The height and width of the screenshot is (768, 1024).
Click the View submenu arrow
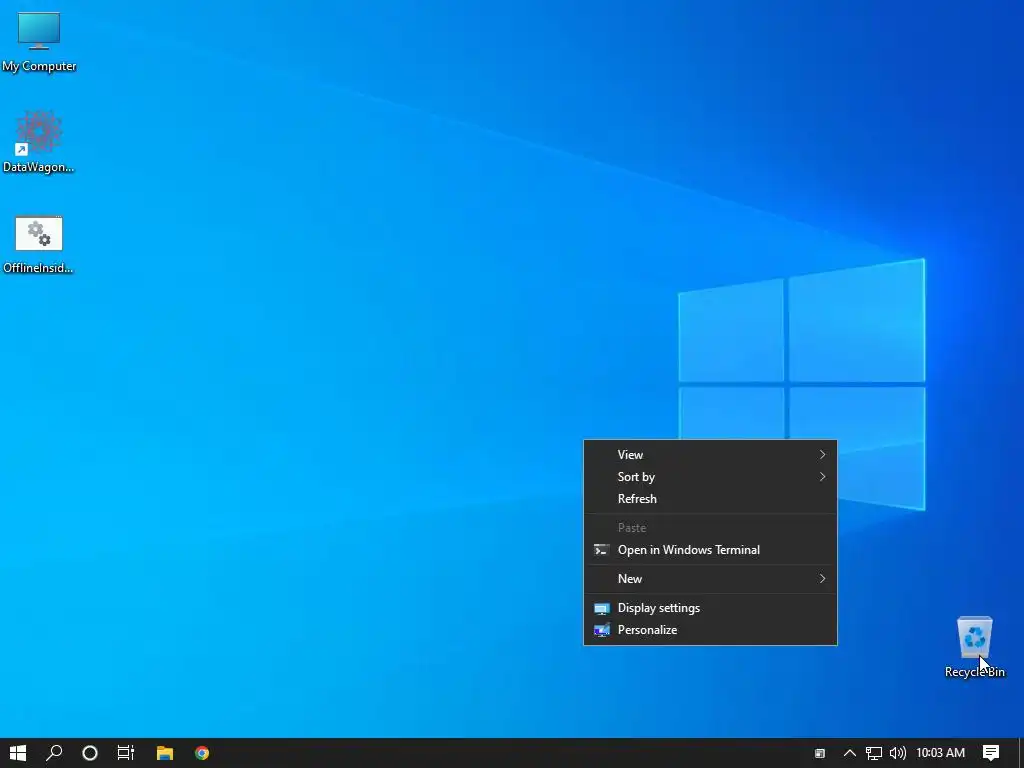(x=822, y=455)
